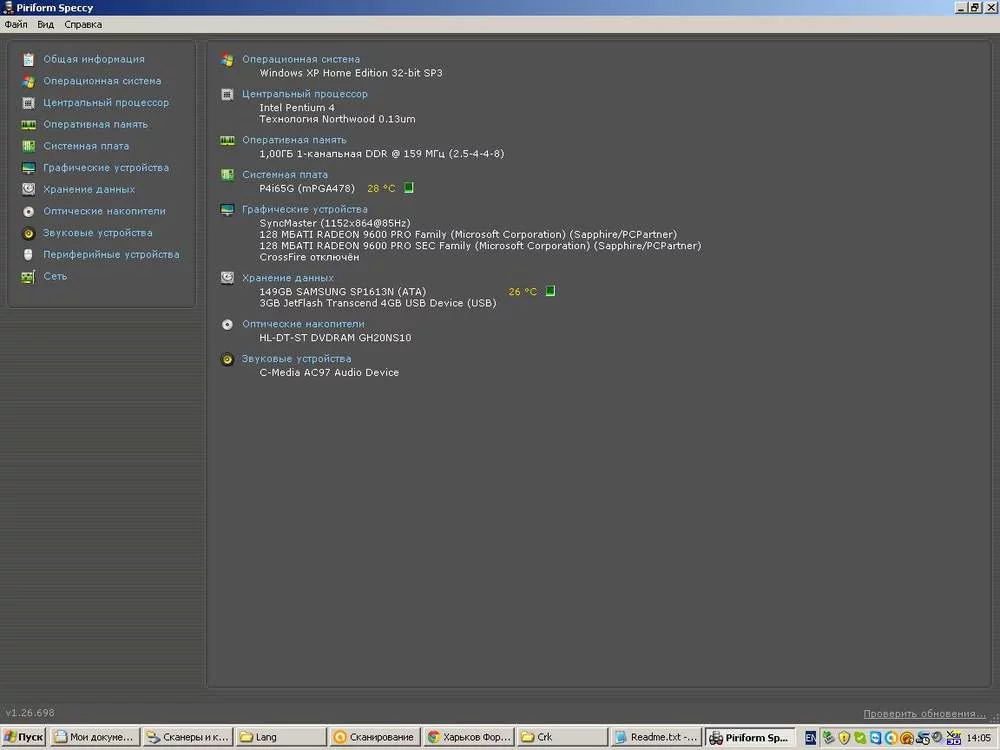The image size is (1000, 750).
Task: Select Звуковые устройства in sidebar
Action: [98, 233]
